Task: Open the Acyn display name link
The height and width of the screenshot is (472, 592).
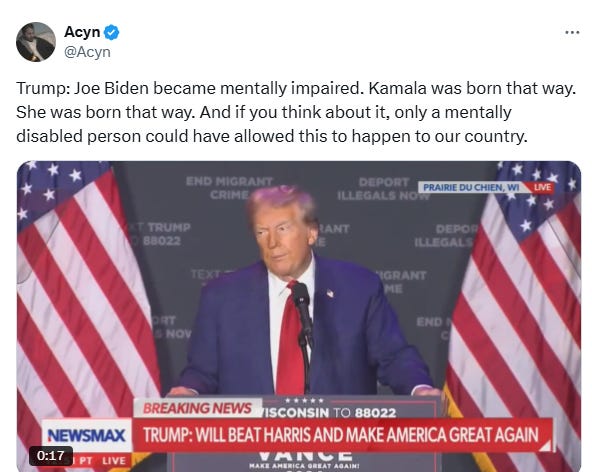Action: pos(82,32)
